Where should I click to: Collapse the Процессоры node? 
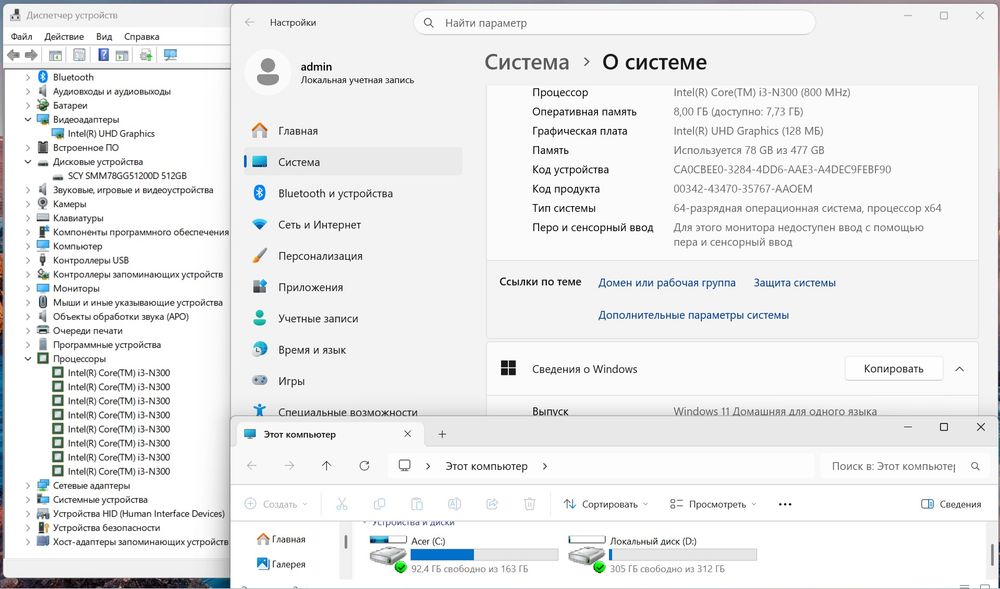tap(28, 359)
